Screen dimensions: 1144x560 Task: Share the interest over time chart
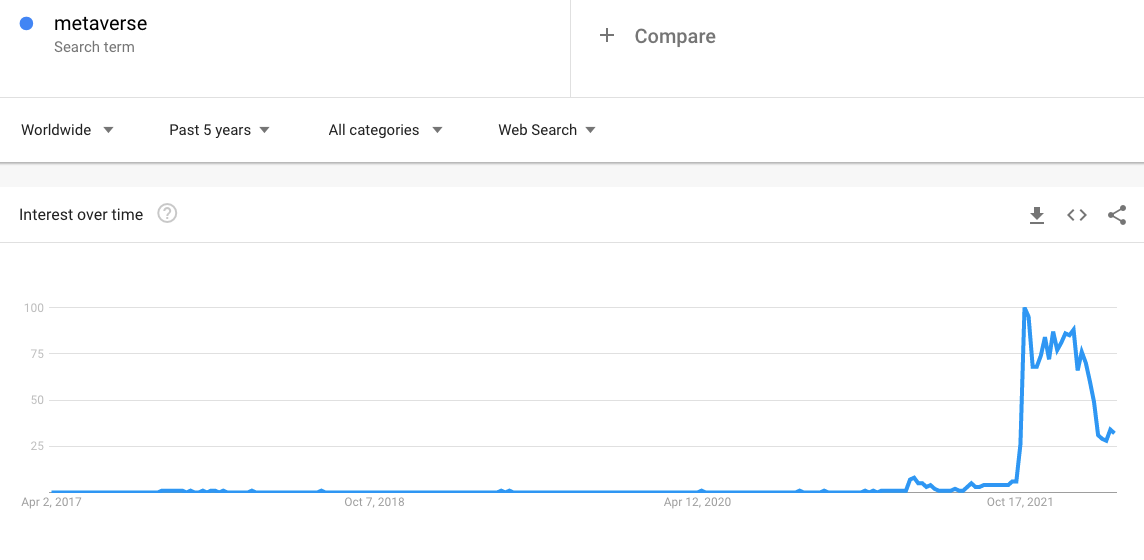tap(1117, 215)
